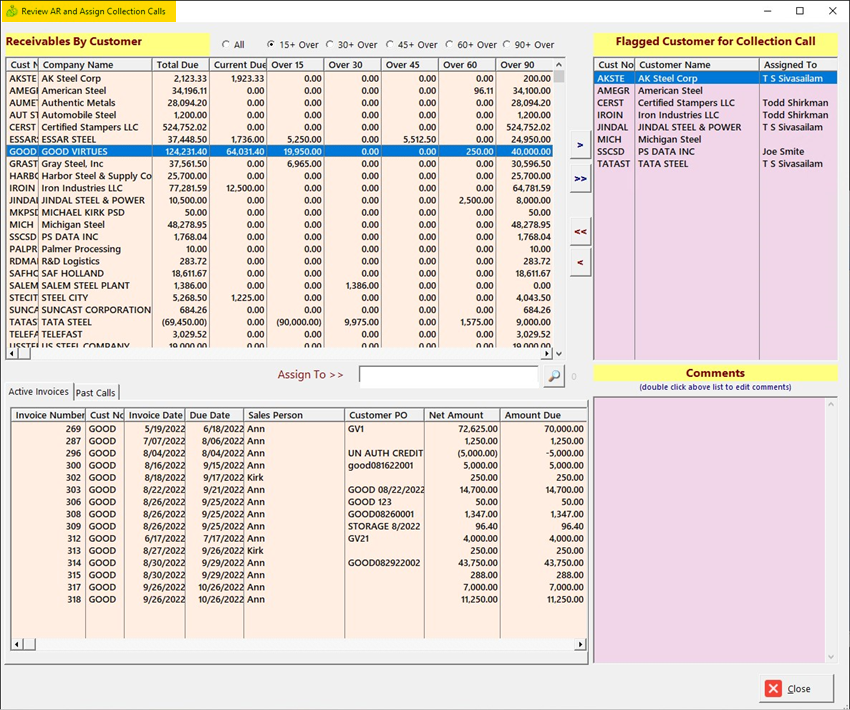
Task: Click the Assign To input field
Action: (448, 376)
